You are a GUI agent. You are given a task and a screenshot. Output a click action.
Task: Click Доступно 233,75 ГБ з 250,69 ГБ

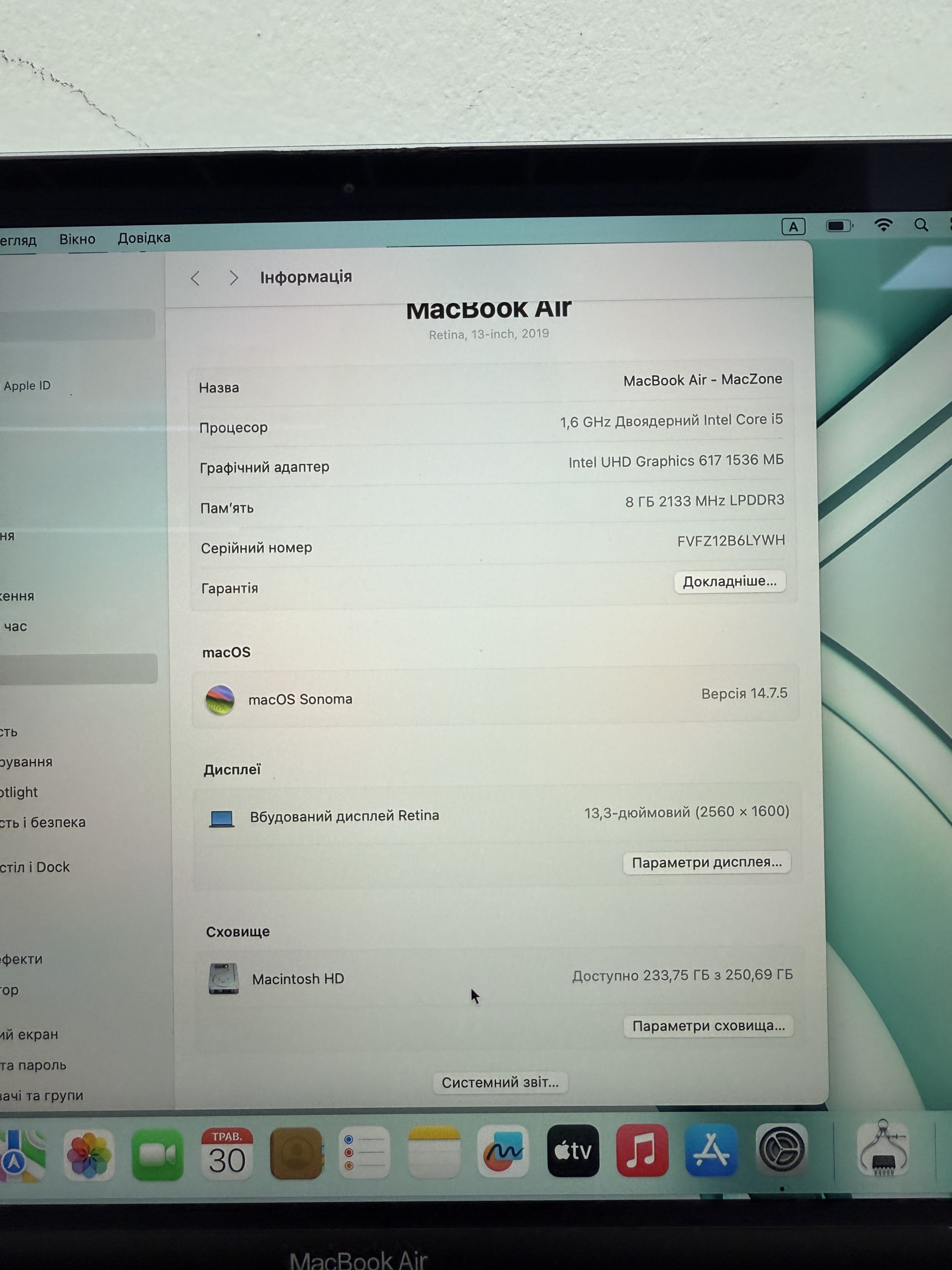coord(682,975)
